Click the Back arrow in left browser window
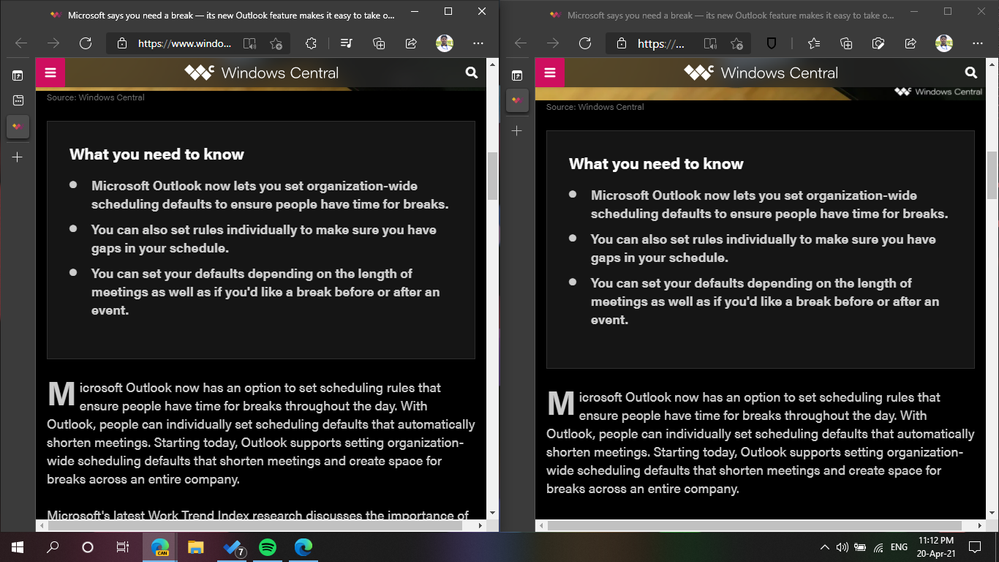 tap(21, 43)
